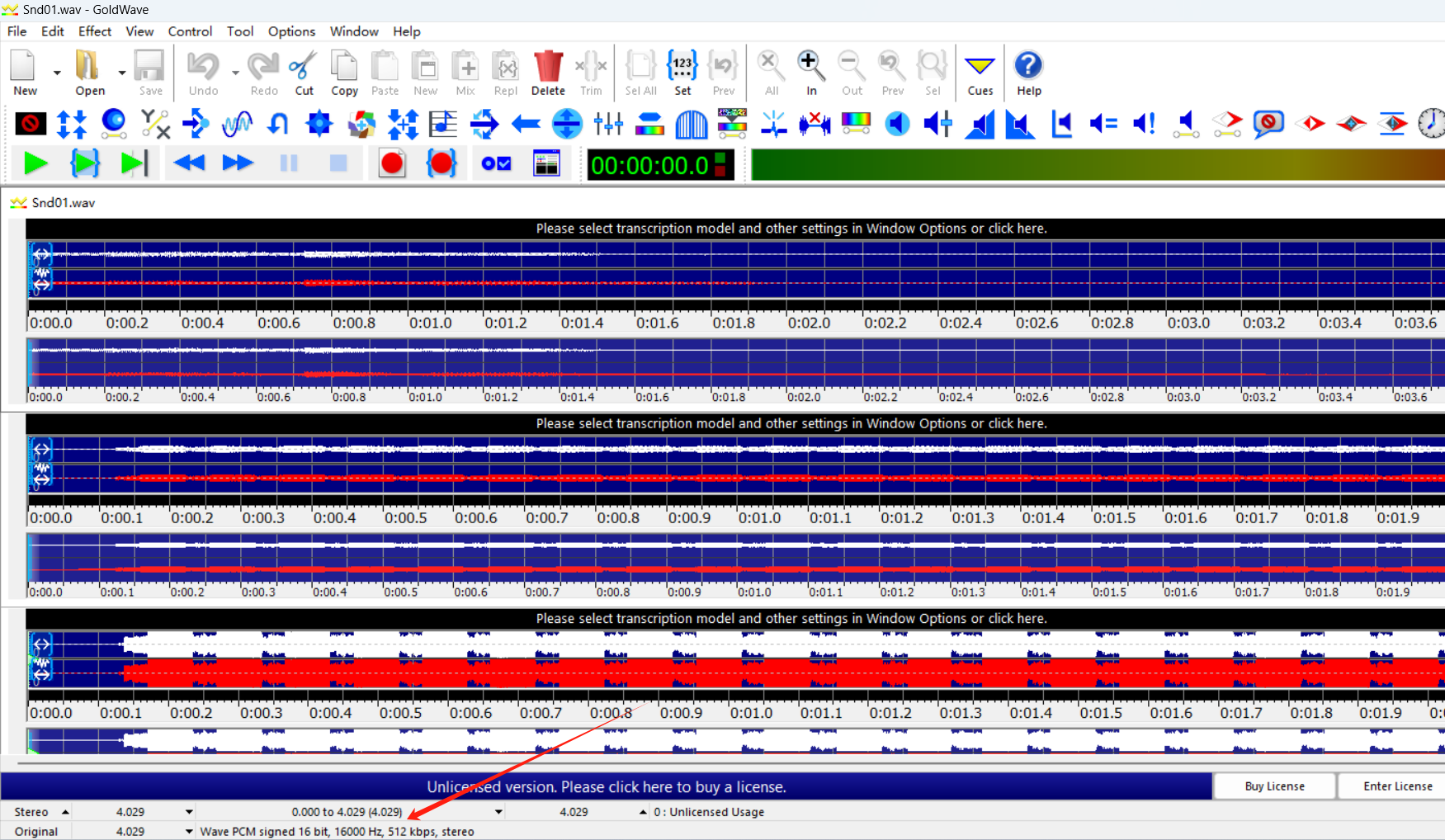Click the Trim toolbar button

pyautogui.click(x=591, y=73)
